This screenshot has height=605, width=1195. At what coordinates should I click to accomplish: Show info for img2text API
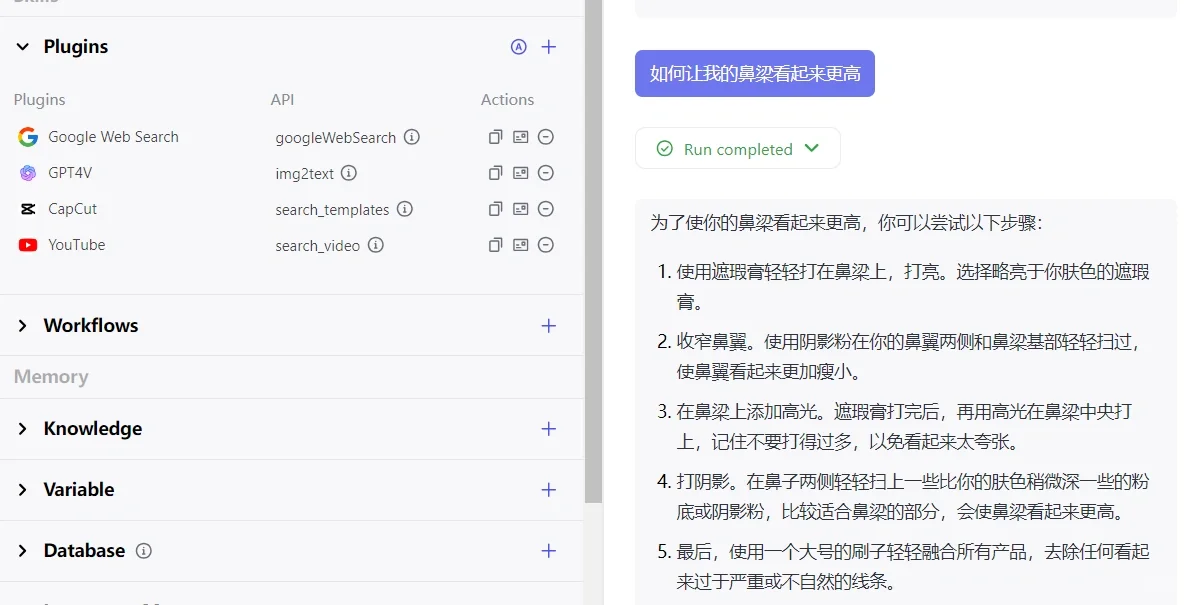coord(349,173)
